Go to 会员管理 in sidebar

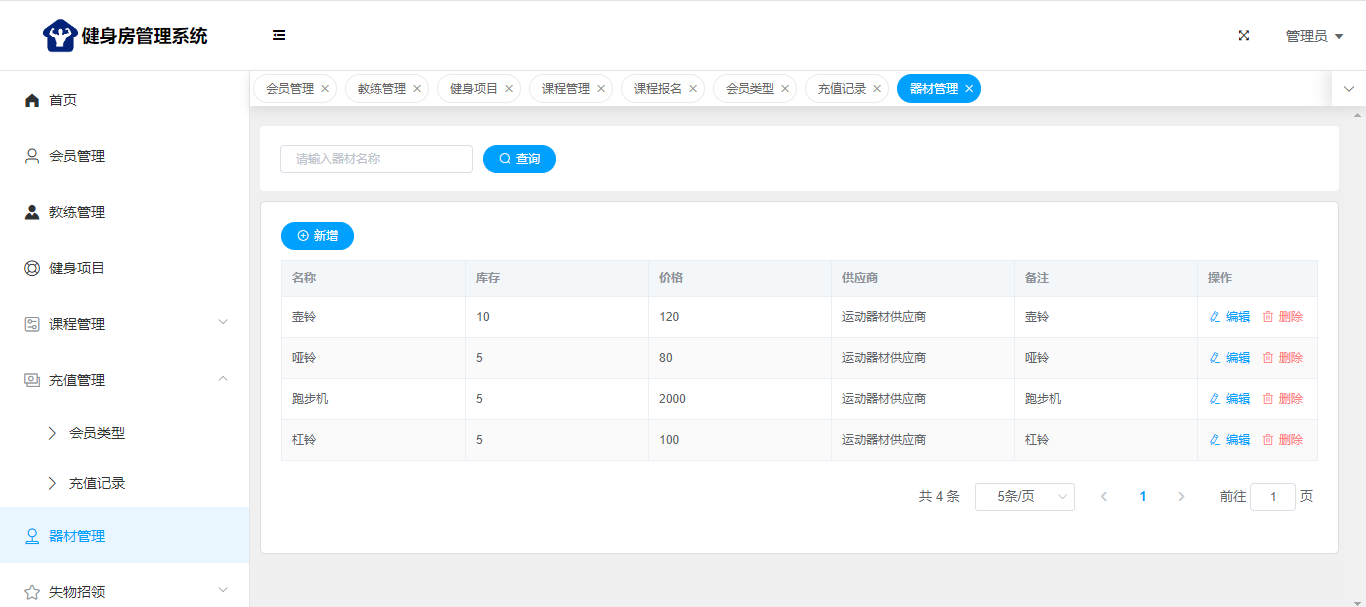(x=77, y=156)
